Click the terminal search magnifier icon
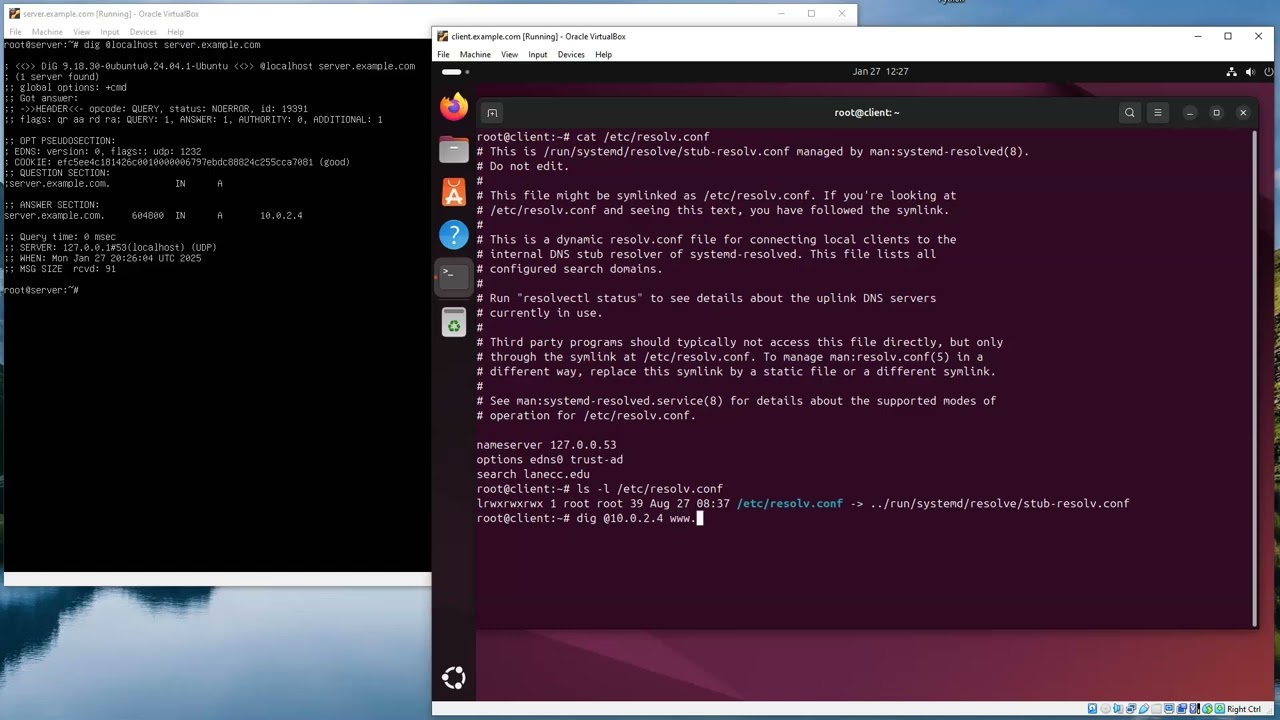Screen dimensions: 1280x720 pos(1130,113)
